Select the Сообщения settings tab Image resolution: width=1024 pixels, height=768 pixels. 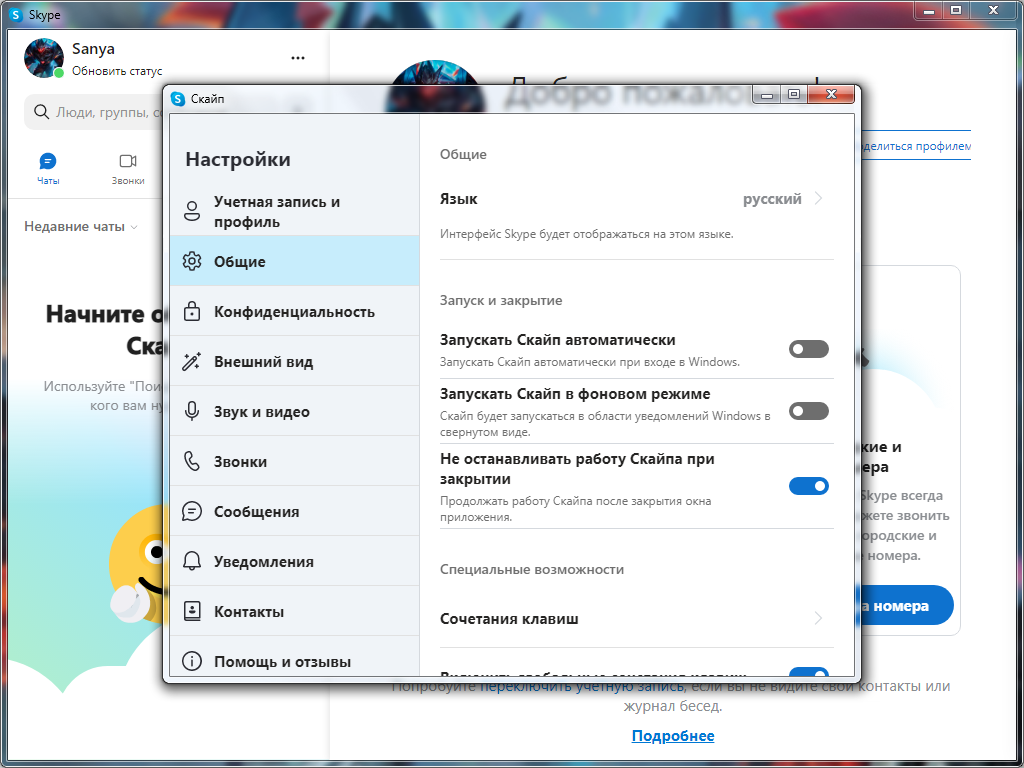click(x=295, y=511)
